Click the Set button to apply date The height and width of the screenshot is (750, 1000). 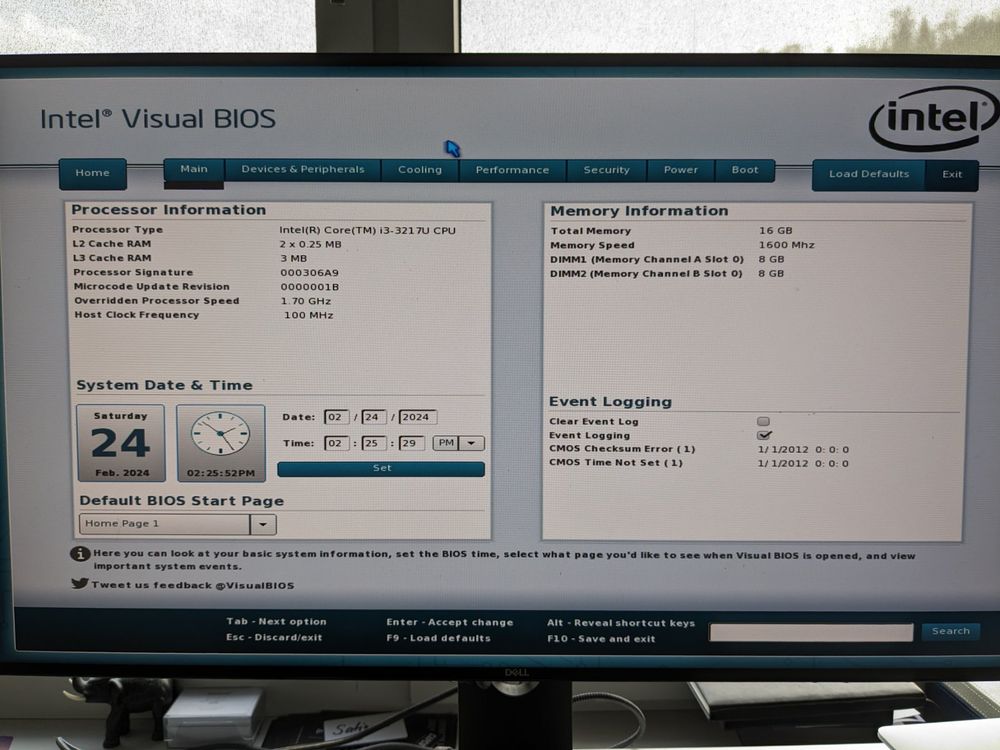pos(381,467)
